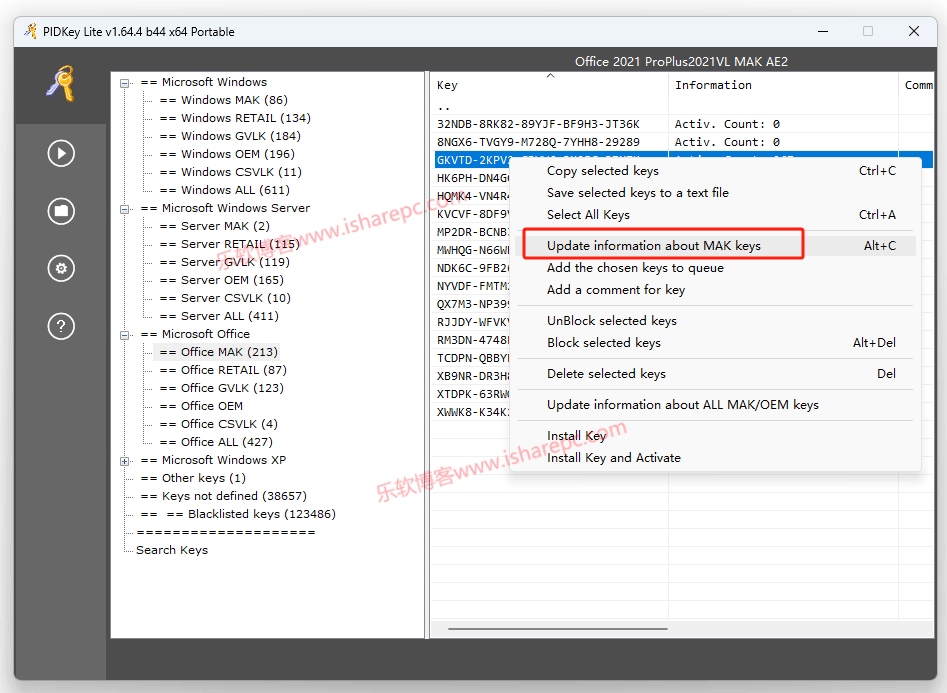Click the play/start icon in sidebar

click(61, 153)
